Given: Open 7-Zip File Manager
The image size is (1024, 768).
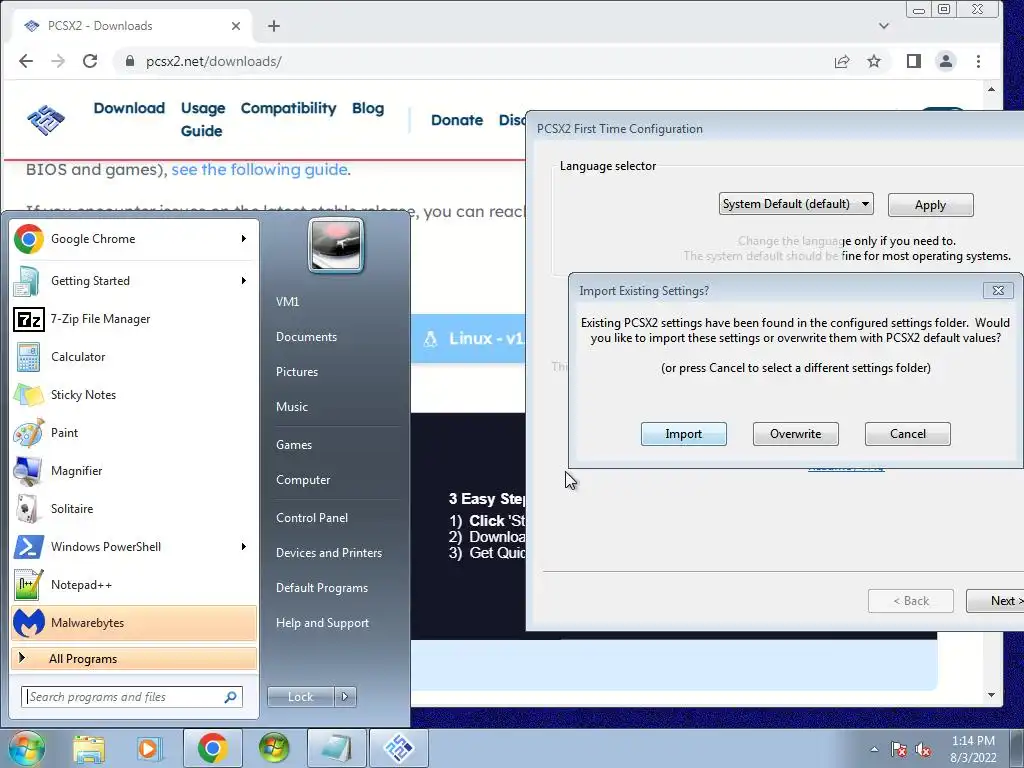Looking at the screenshot, I should (135, 319).
